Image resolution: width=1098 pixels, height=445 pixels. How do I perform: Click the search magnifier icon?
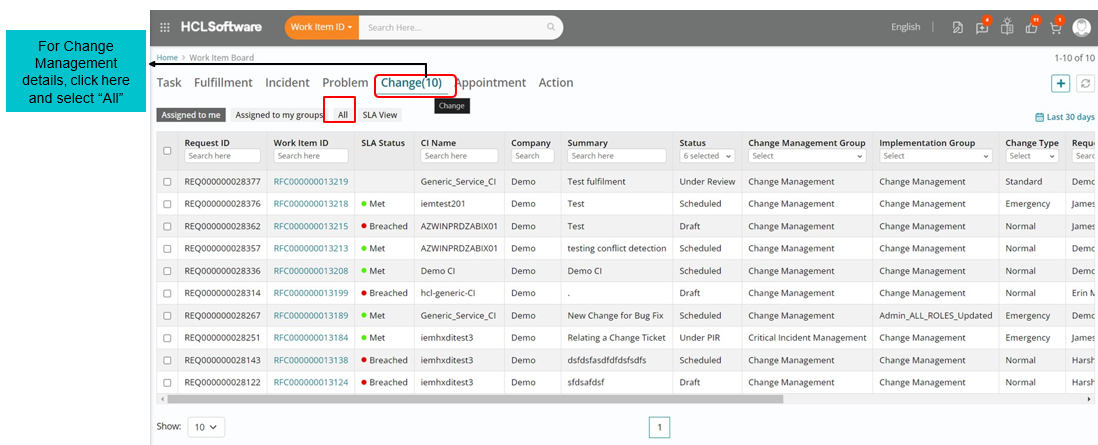coord(551,27)
